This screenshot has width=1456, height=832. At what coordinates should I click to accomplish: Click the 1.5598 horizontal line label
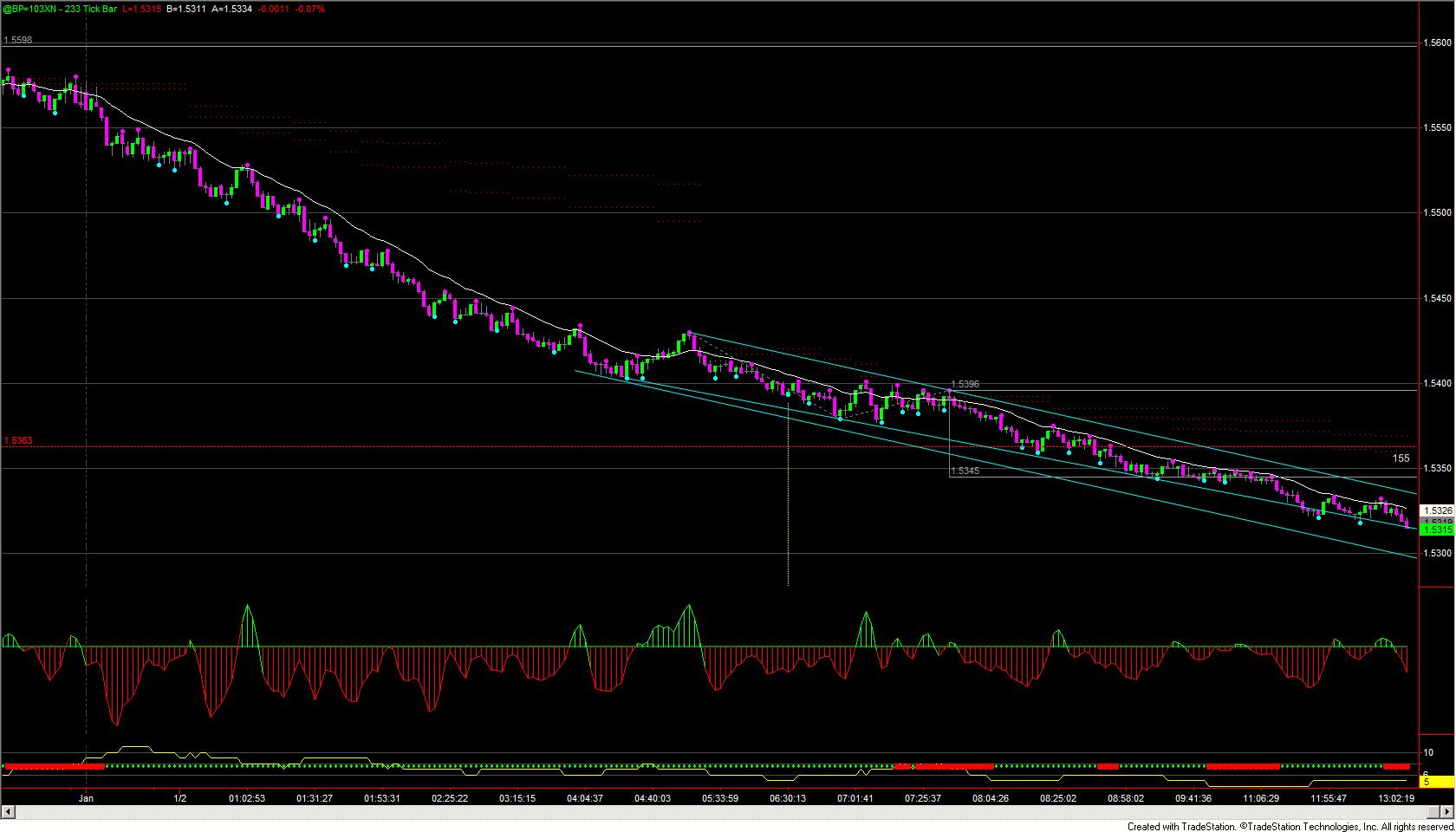[x=18, y=40]
